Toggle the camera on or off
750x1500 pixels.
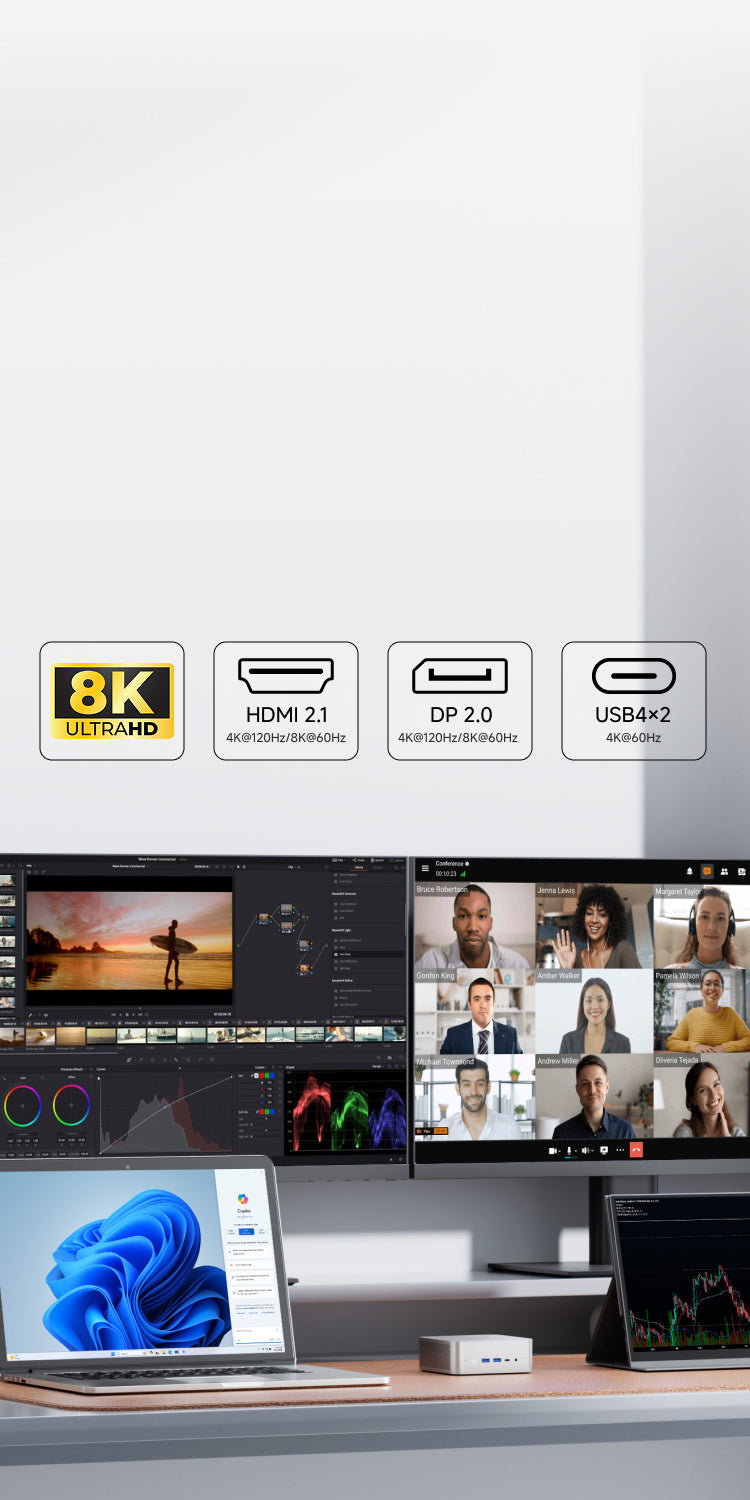click(553, 1150)
